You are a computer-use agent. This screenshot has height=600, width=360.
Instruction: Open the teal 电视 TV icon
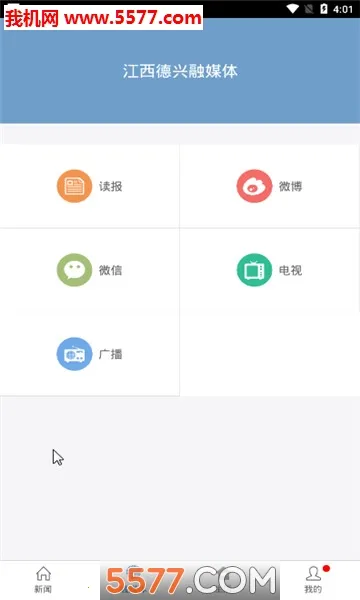(x=254, y=270)
